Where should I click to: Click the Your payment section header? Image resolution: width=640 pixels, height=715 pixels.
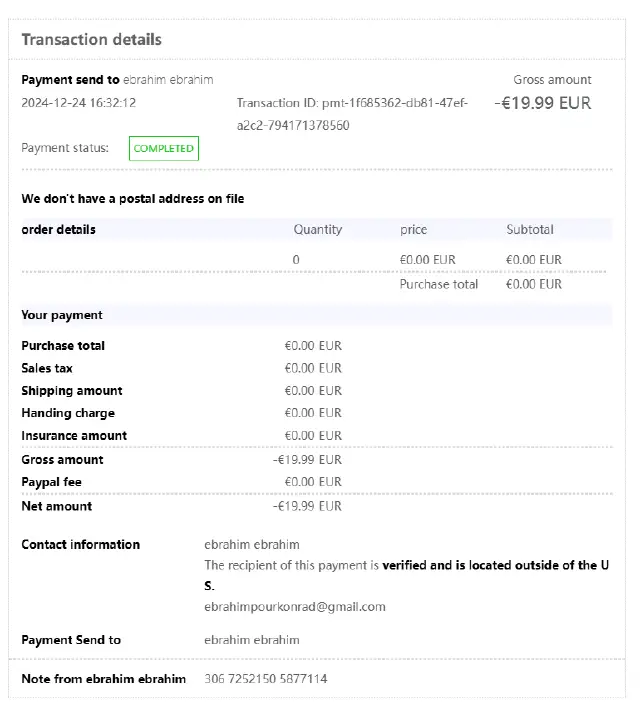point(62,316)
